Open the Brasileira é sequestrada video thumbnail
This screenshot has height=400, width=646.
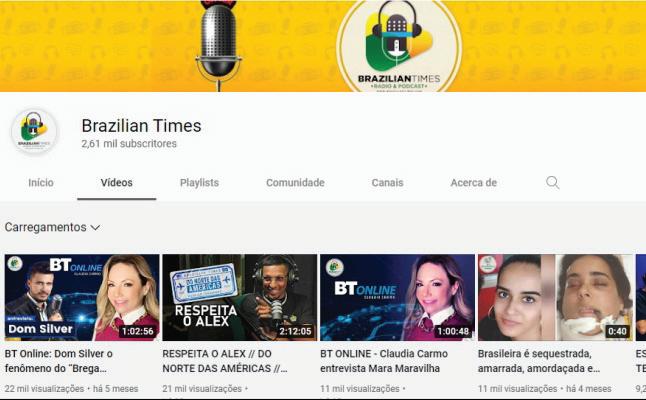pos(555,297)
